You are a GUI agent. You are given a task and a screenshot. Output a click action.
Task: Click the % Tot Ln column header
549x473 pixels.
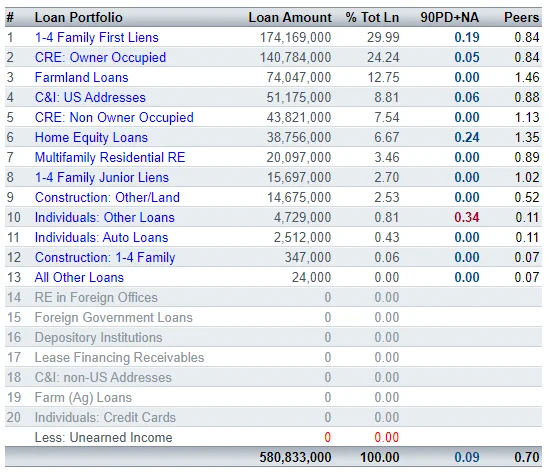coord(372,17)
